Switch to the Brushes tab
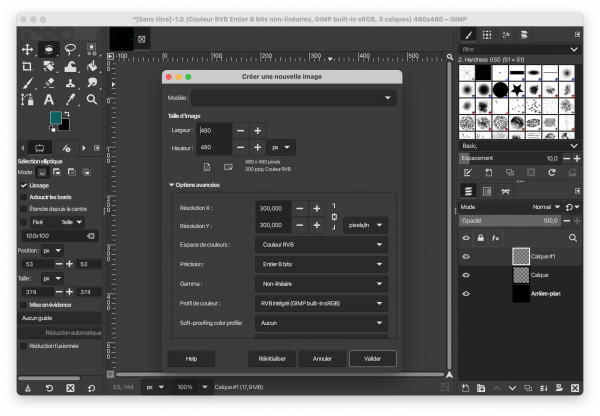Screen dimensions: 600x416 468,35
